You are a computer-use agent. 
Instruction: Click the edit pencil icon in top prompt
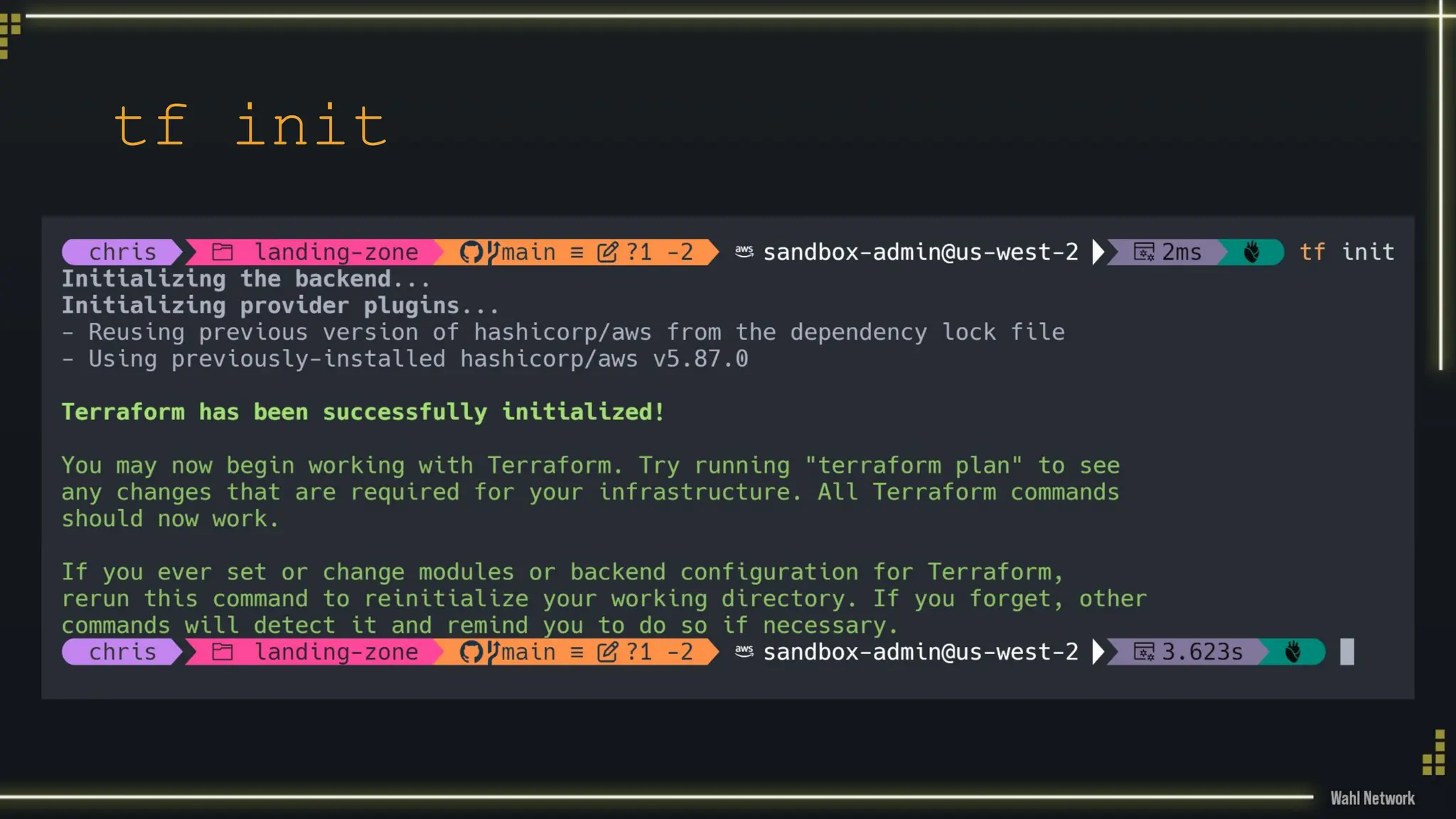coord(608,252)
